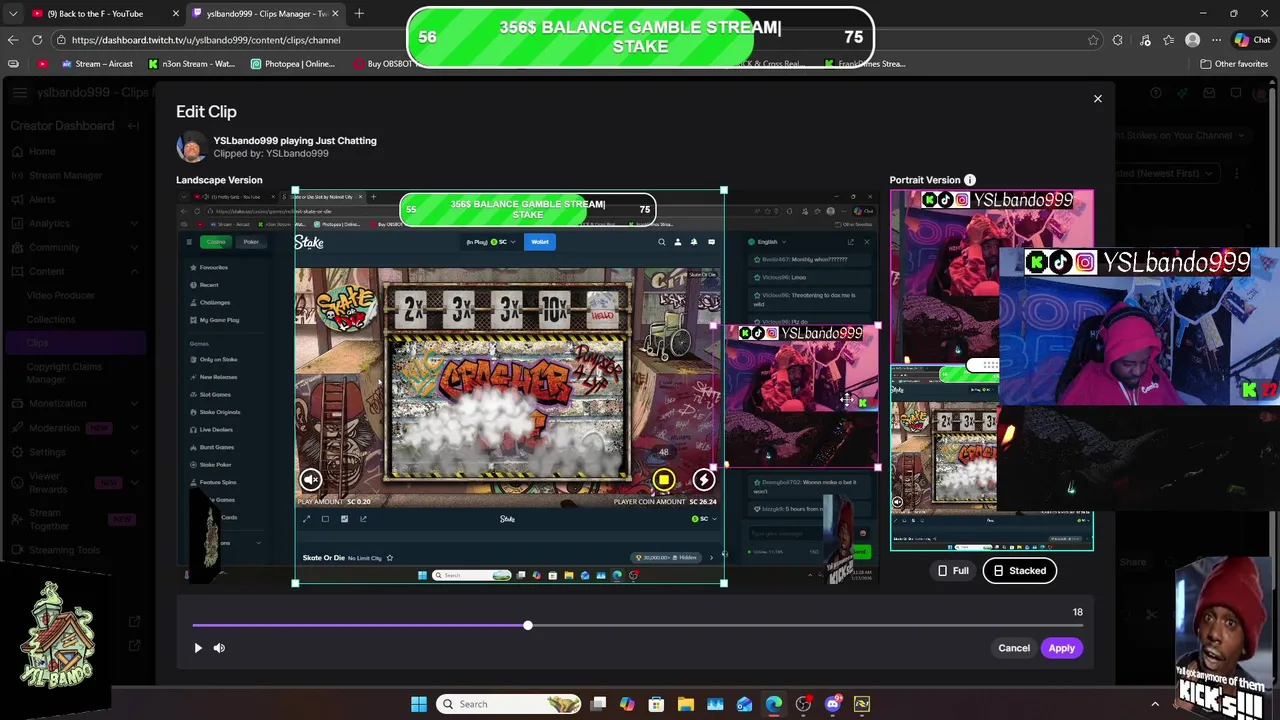Open Discord from the taskbar
The width and height of the screenshot is (1280, 720).
pyautogui.click(x=833, y=704)
